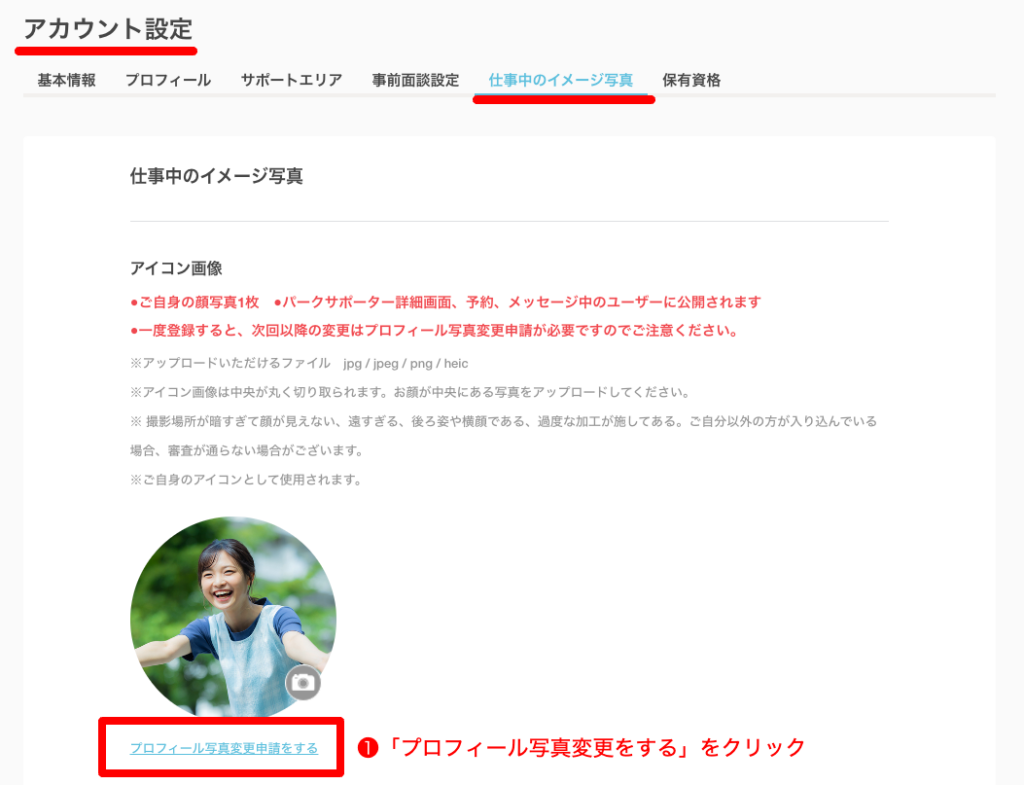Switch to the プロフィール tab
The height and width of the screenshot is (785, 1024).
point(168,80)
